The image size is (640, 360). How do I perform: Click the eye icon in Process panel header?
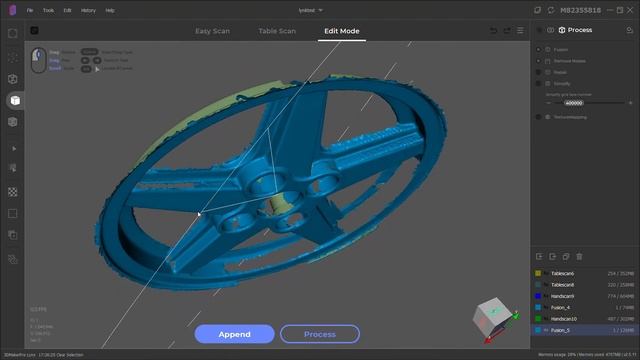coord(550,30)
